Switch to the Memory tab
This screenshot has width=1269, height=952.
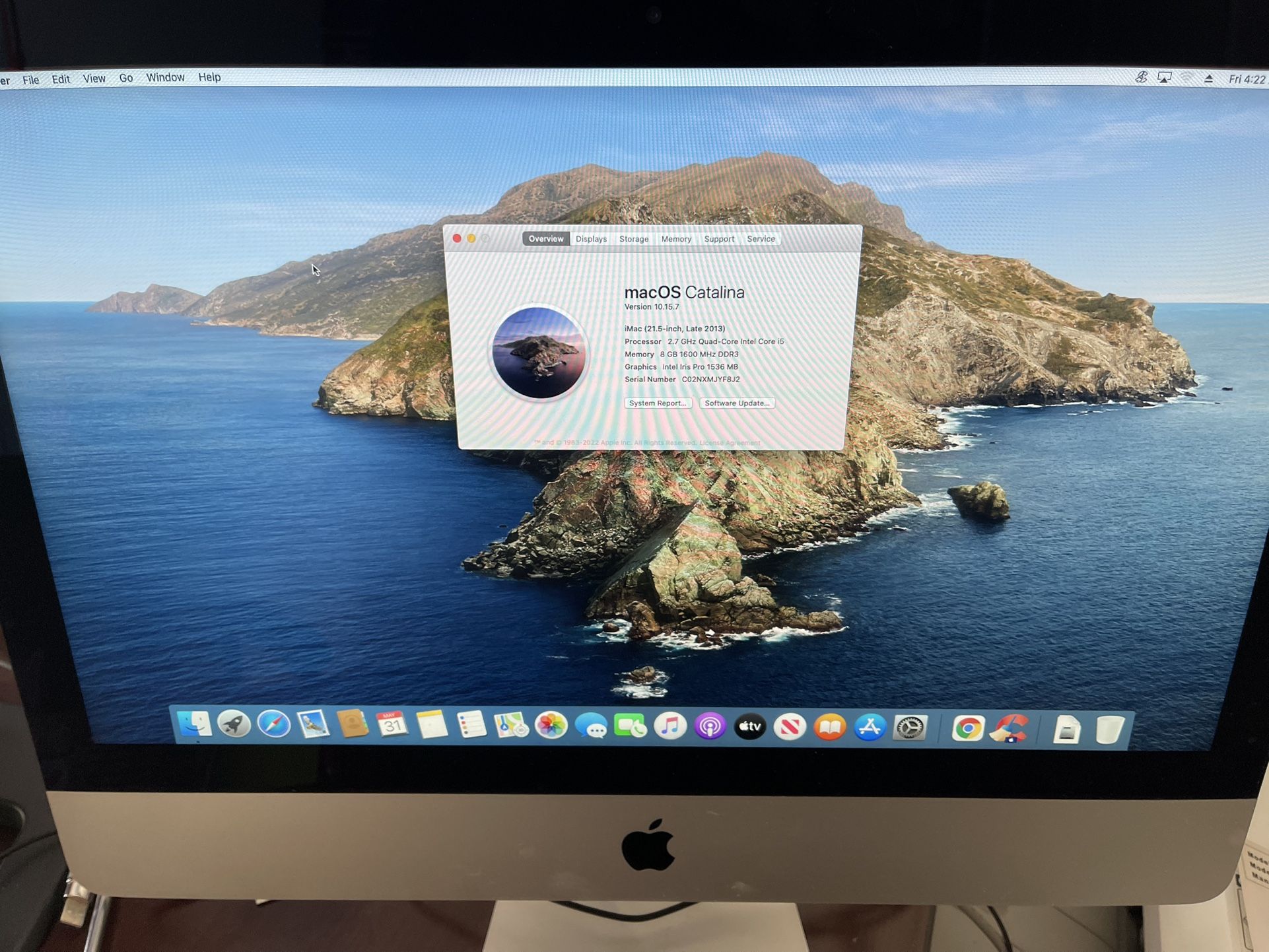676,239
